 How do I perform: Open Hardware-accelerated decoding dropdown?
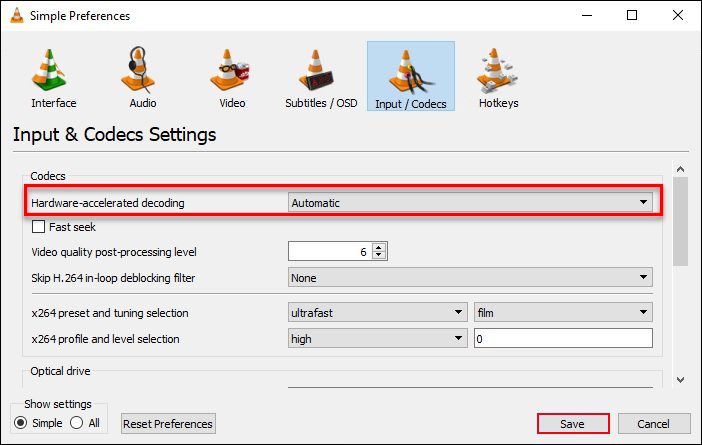point(470,203)
